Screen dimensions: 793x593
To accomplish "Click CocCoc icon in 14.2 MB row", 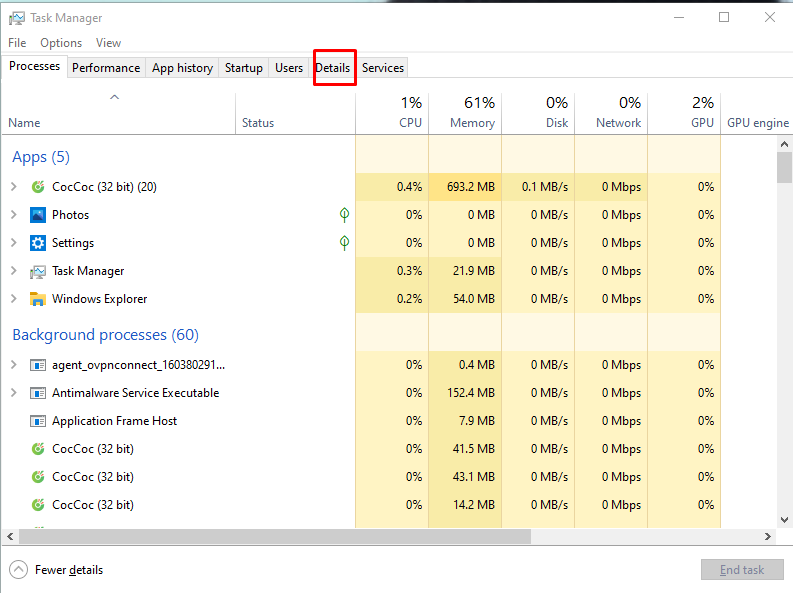I will point(38,505).
